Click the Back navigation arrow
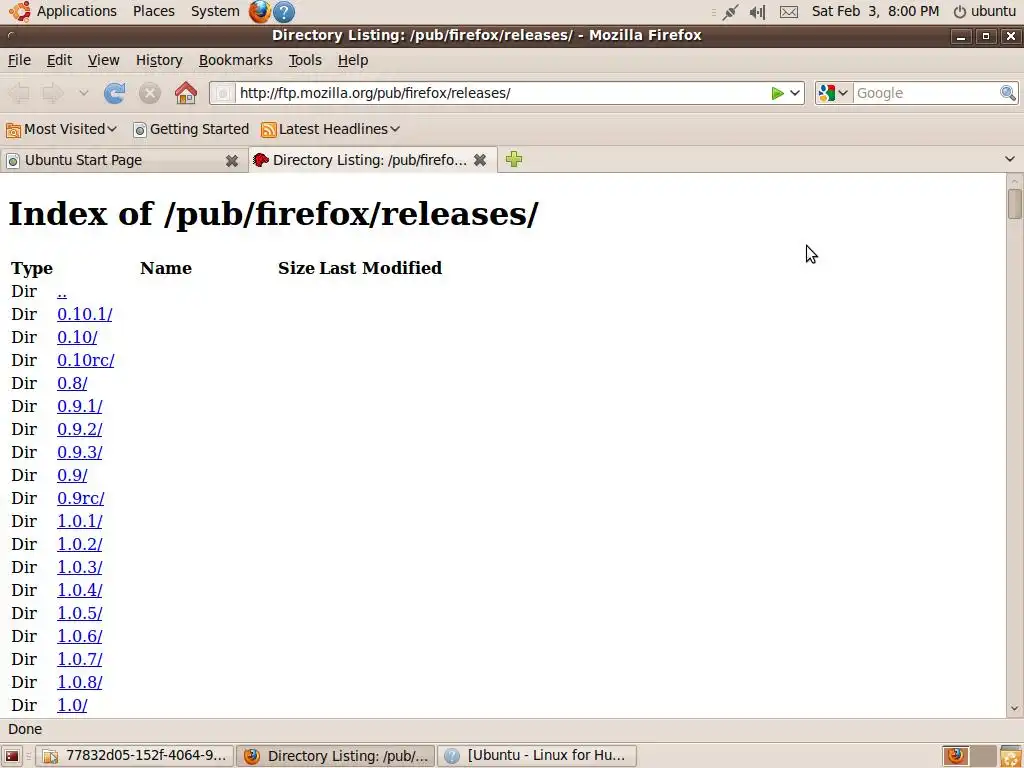The image size is (1024, 768). tap(19, 93)
